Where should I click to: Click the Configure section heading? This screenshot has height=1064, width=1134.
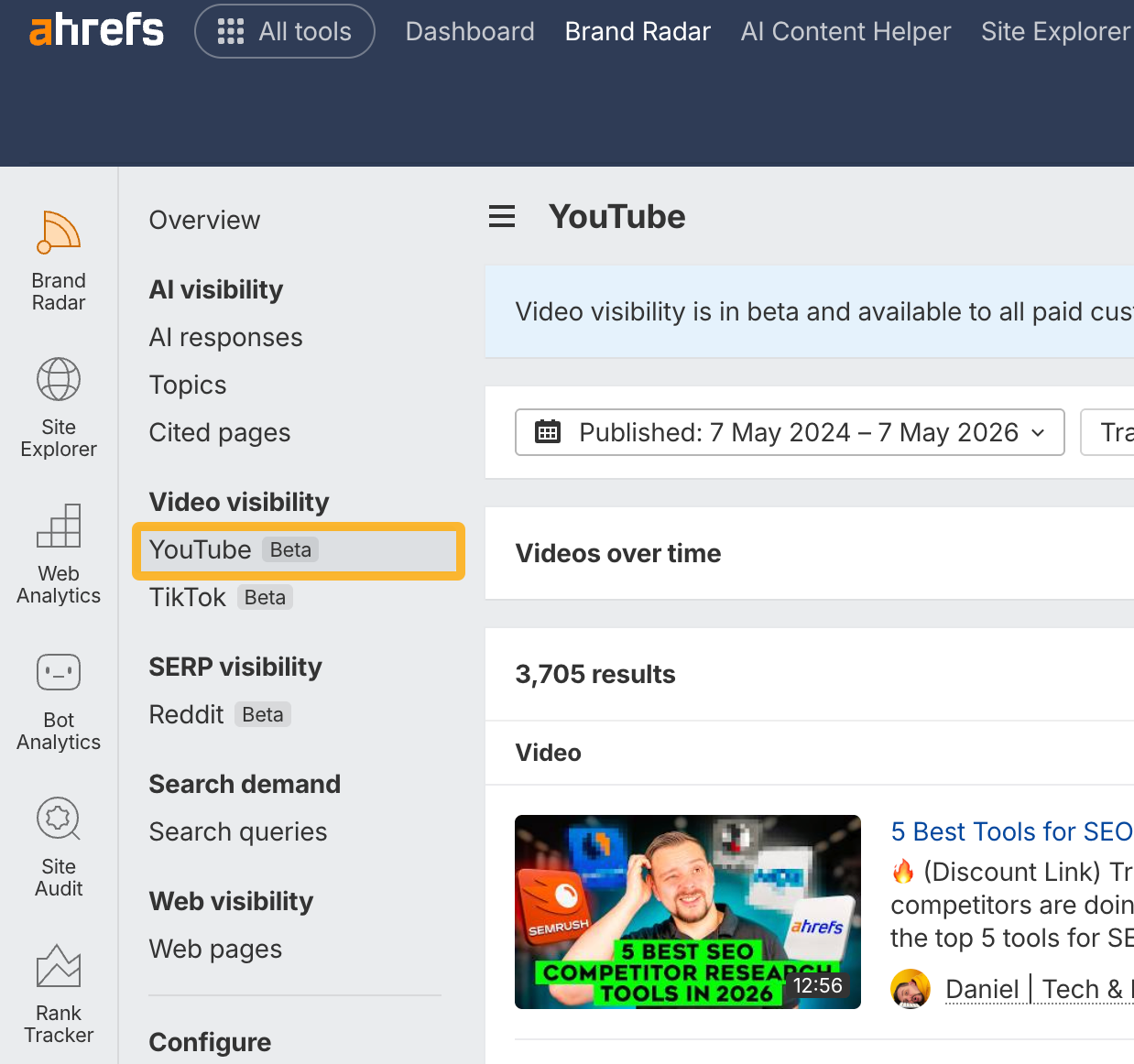pos(210,1042)
